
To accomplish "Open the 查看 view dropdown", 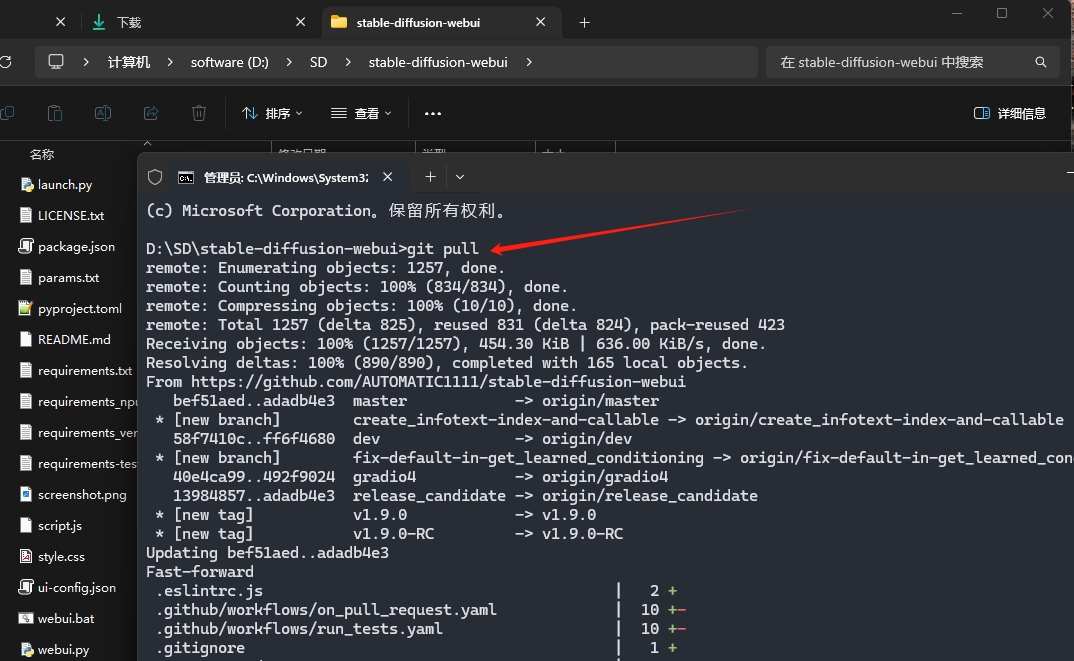I will 361,113.
